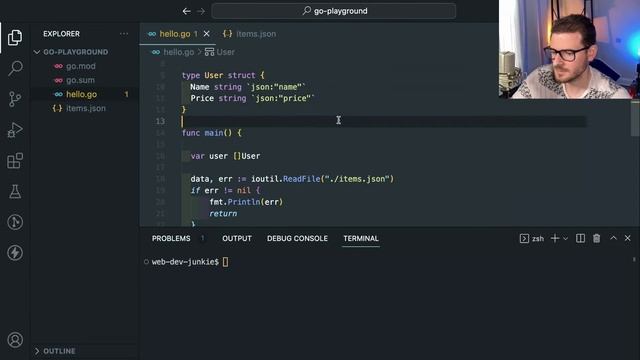
Task: Open the Git graph activity icon
Action: pos(15,222)
